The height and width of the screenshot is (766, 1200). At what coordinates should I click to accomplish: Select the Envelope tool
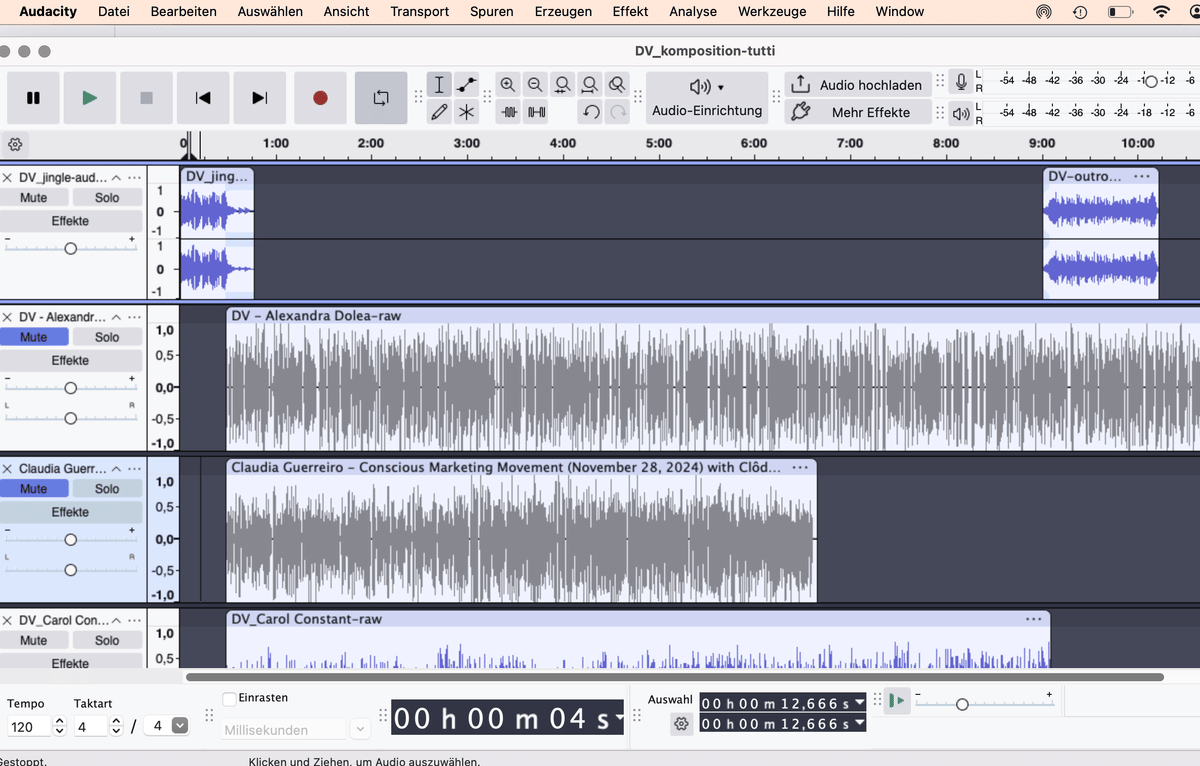(x=466, y=85)
